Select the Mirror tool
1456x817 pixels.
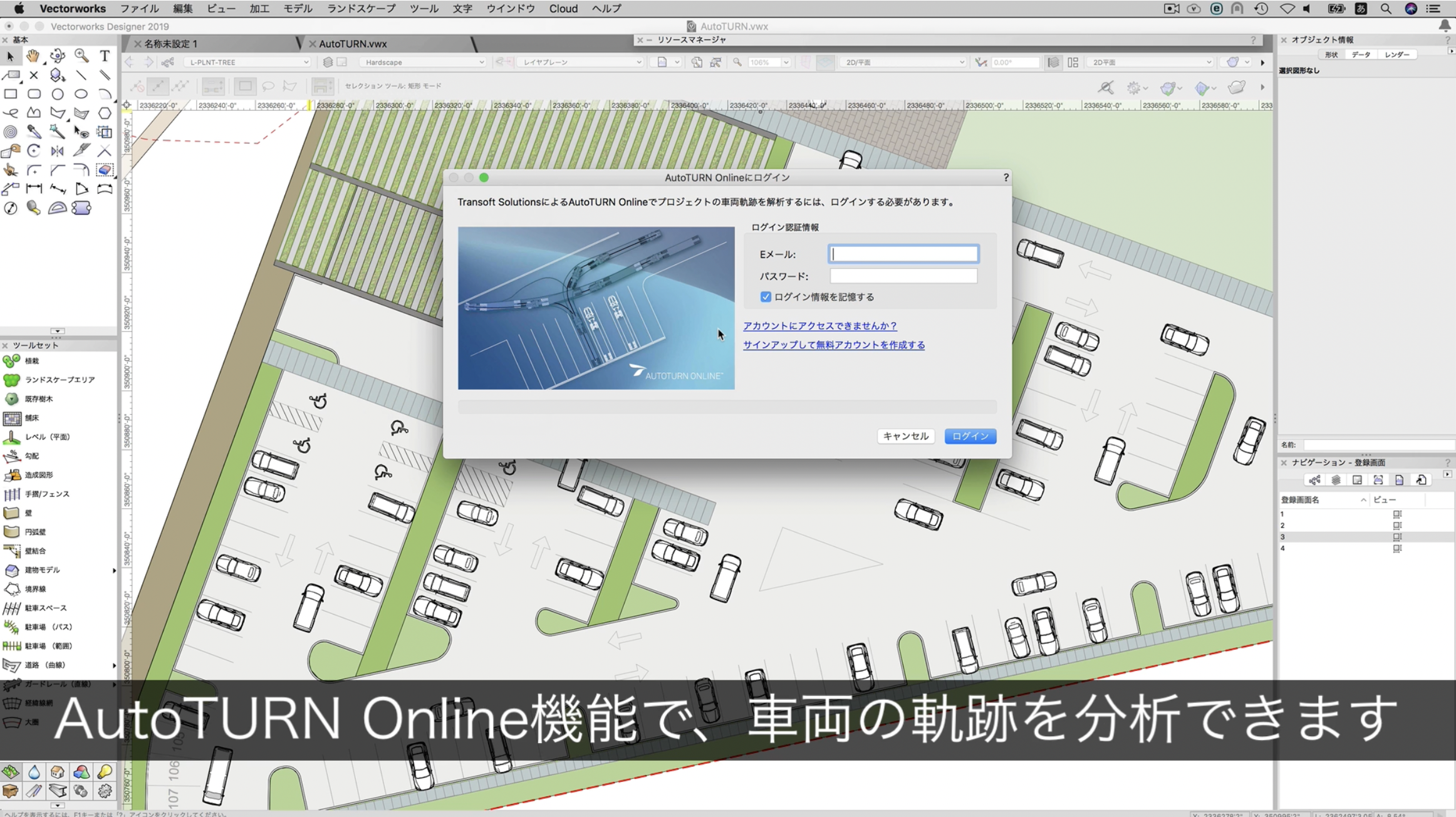coord(57,151)
